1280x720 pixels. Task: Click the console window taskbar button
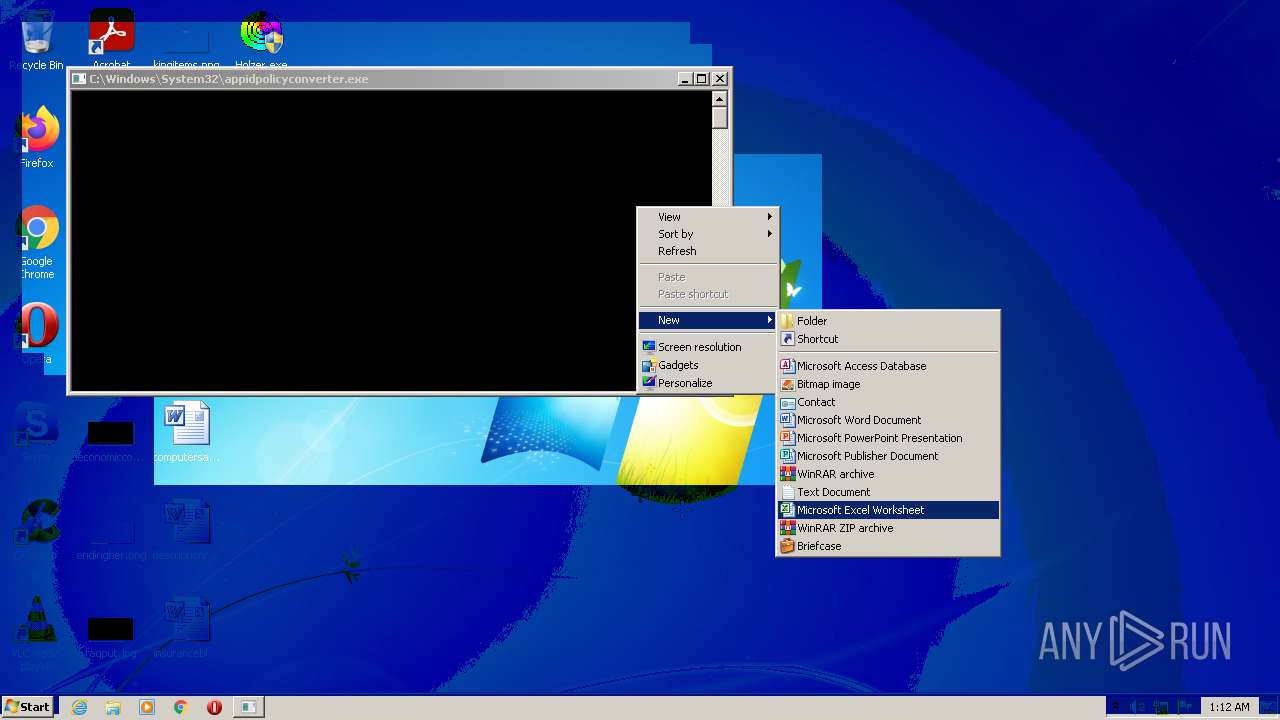248,707
